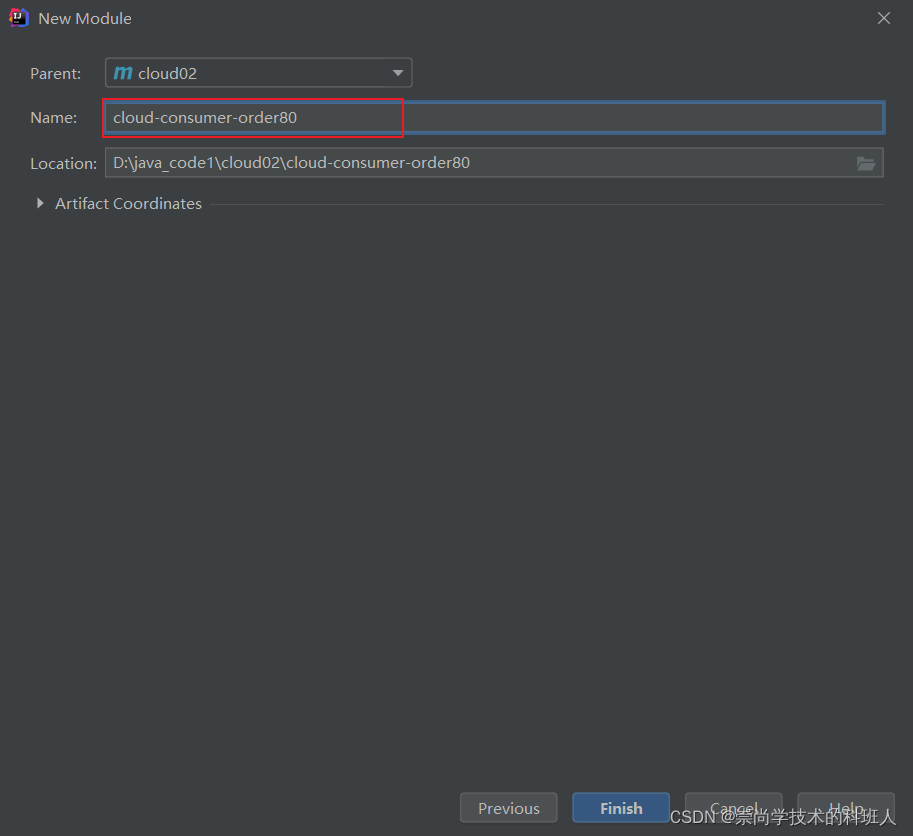
Task: Click Finish to create the module
Action: [621, 808]
